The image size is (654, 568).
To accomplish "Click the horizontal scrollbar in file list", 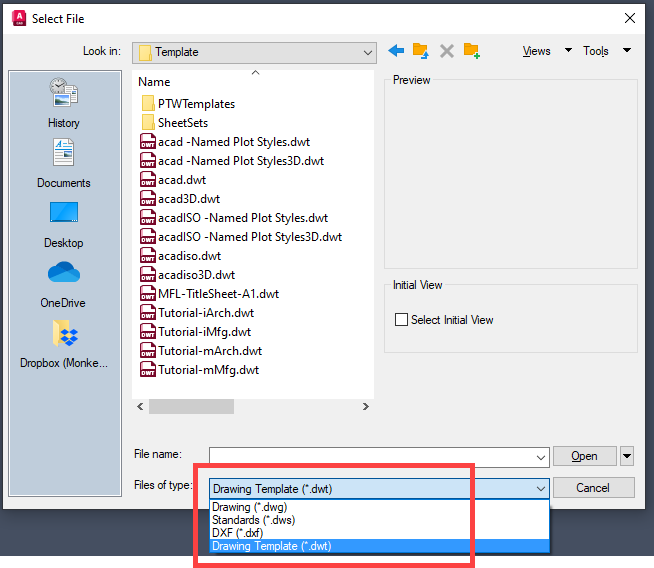I will coord(192,407).
